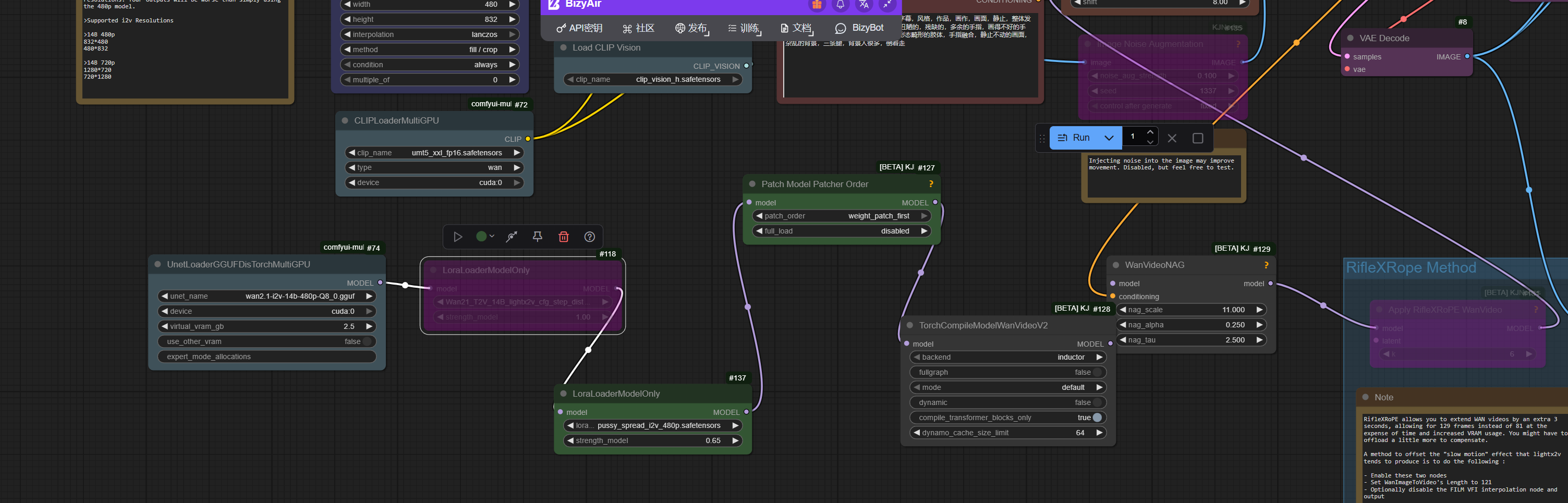Decrease batch count with down arrow
The height and width of the screenshot is (503, 1568).
point(1150,142)
